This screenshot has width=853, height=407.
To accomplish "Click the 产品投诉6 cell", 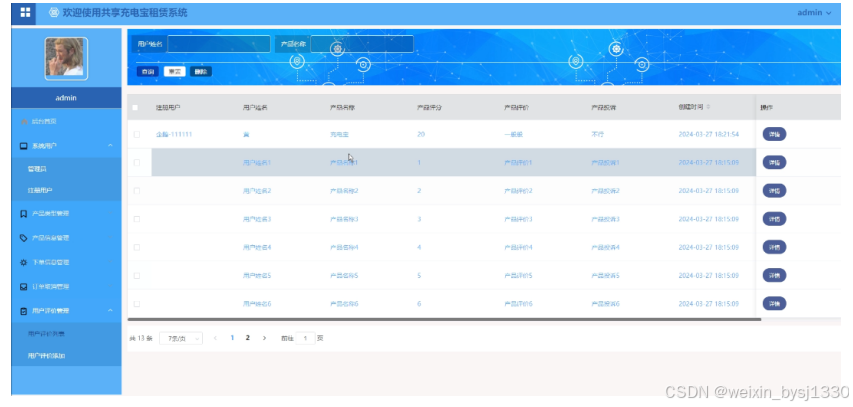I will point(605,304).
